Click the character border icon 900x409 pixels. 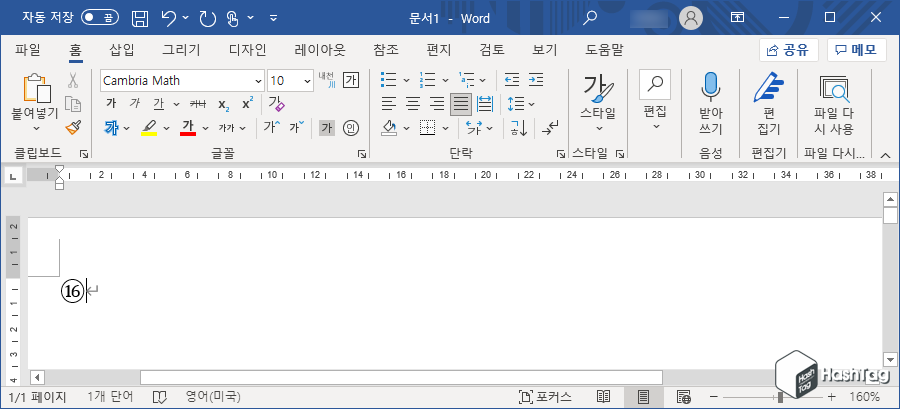click(351, 80)
